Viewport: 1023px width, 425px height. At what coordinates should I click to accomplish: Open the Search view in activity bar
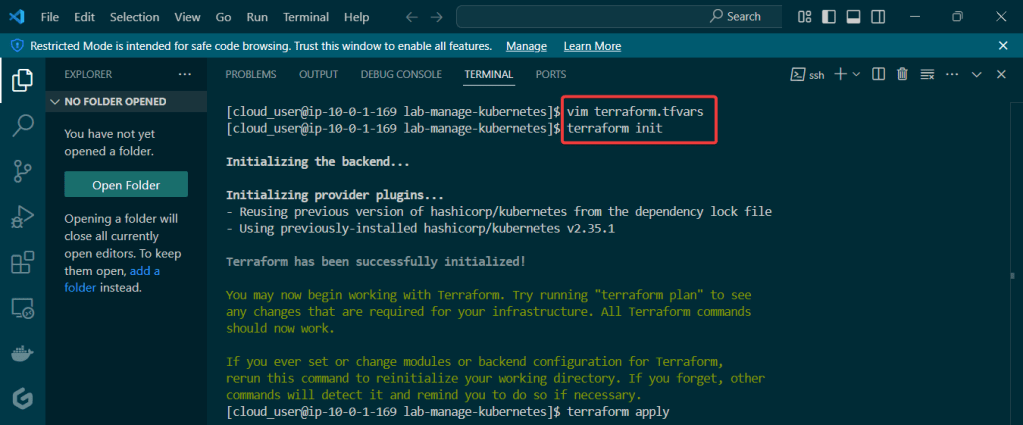click(x=22, y=126)
